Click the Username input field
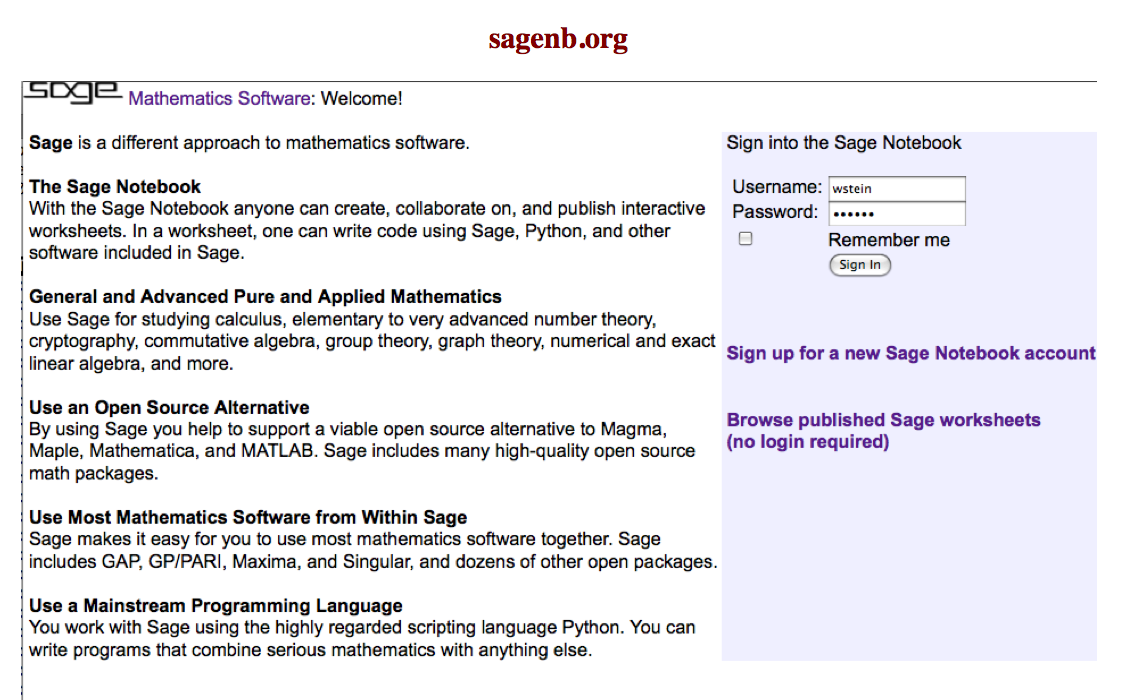Viewport: 1127px width, 700px height. [896, 188]
